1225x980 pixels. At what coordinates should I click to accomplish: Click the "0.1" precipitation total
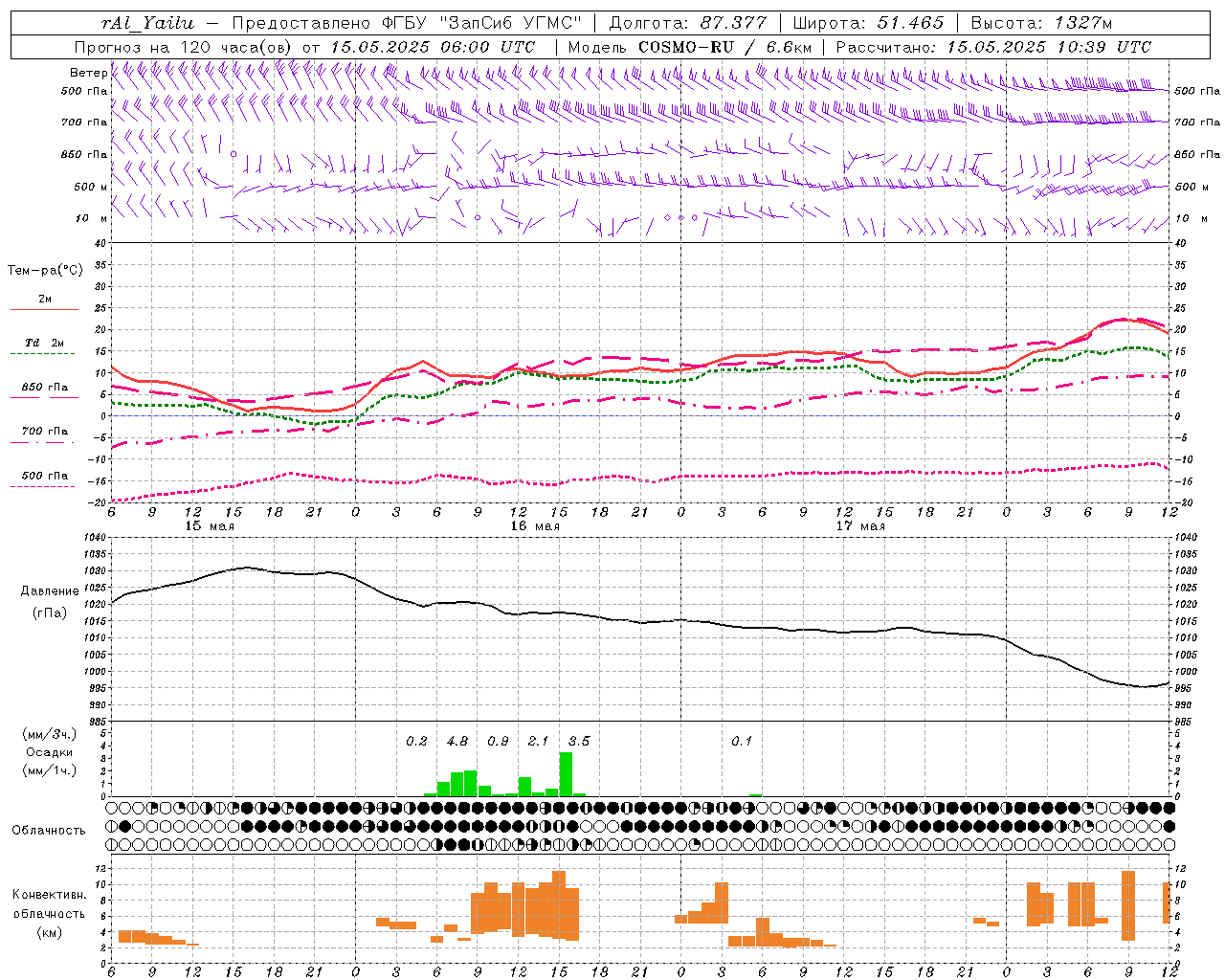pos(742,742)
